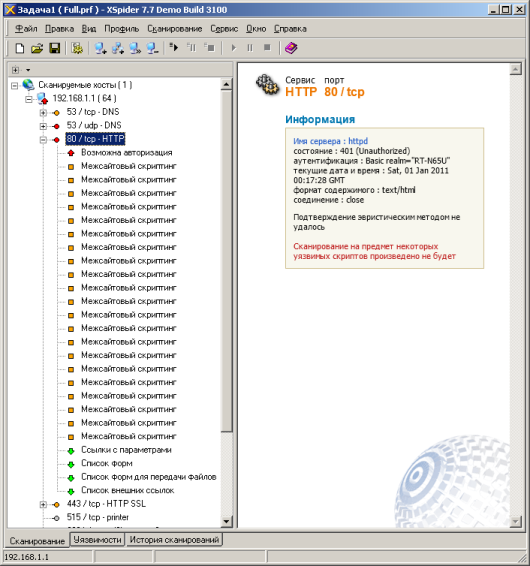Switch to the Уязвимости tab
The height and width of the screenshot is (566, 530).
coord(97,540)
